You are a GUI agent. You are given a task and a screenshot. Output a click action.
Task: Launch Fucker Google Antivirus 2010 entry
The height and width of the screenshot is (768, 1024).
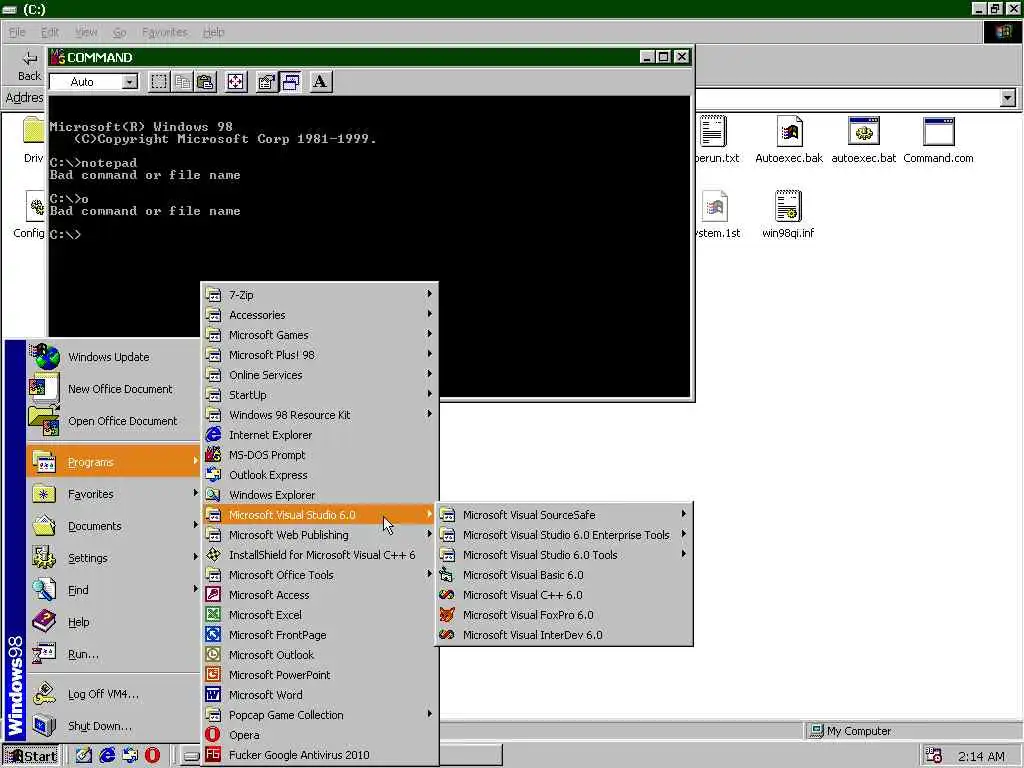tap(319, 755)
